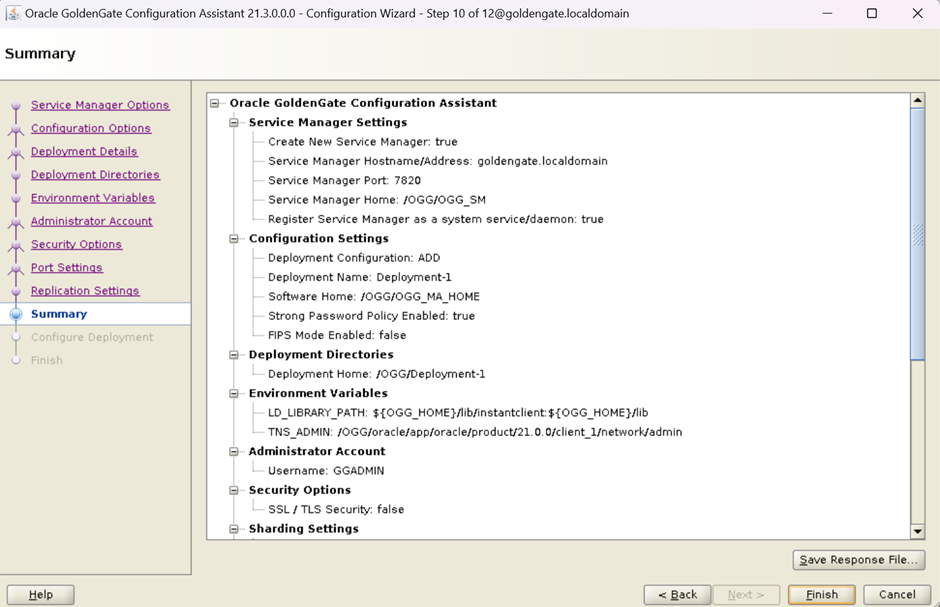940x607 pixels.
Task: Click the Summary step bullet icon
Action: [15, 314]
